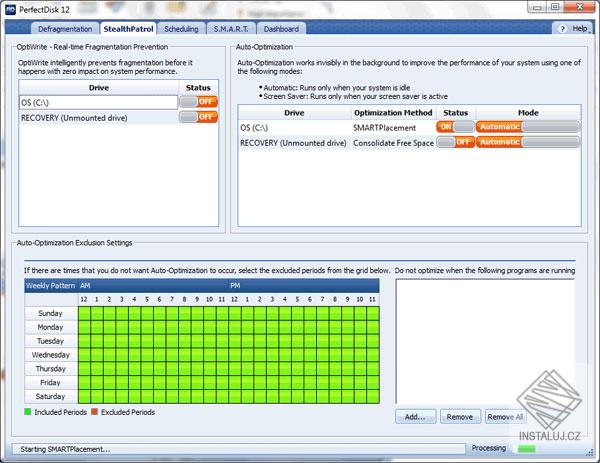Click the Add... button
This screenshot has height=463, width=600.
[415, 417]
